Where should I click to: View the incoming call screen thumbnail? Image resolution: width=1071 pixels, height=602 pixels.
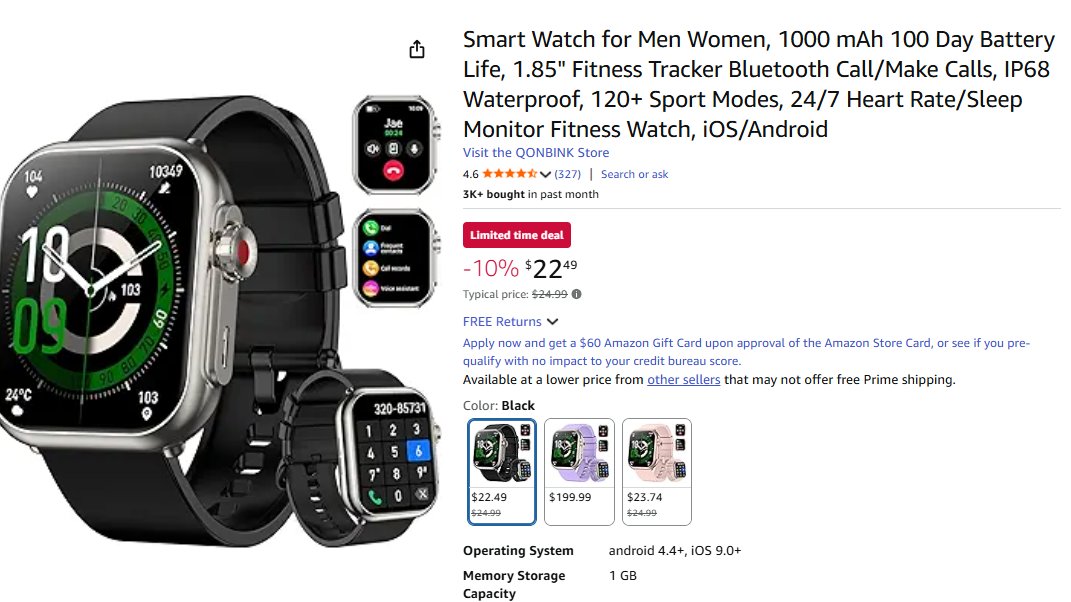pos(395,146)
